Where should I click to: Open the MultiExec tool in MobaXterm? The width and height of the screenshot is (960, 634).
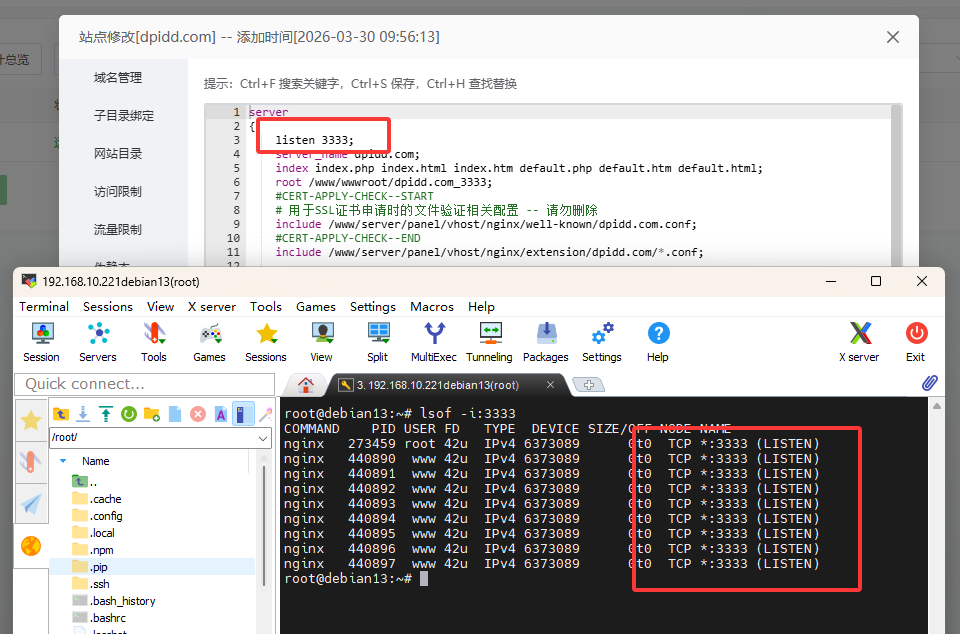pos(433,342)
